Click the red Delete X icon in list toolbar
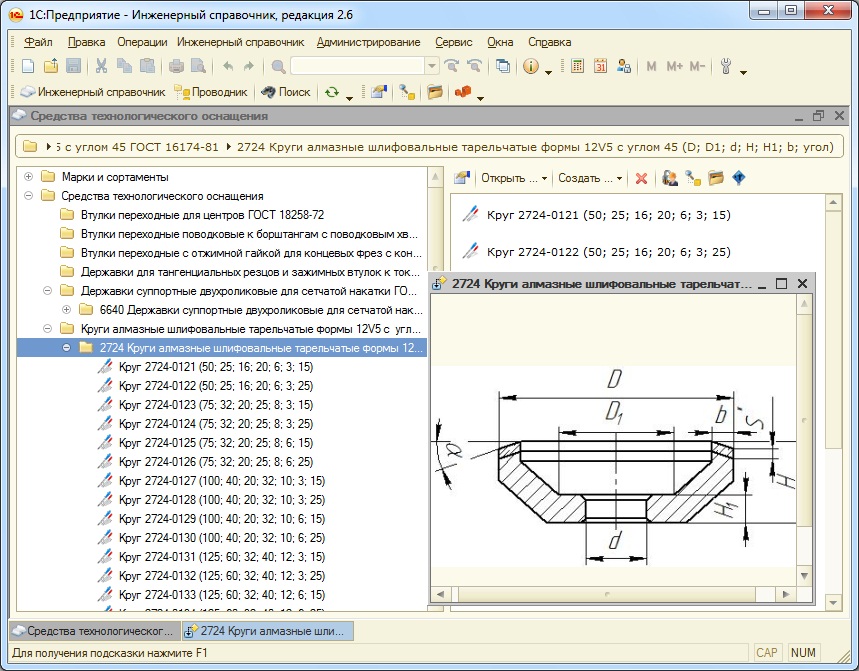The height and width of the screenshot is (671, 859). [641, 178]
